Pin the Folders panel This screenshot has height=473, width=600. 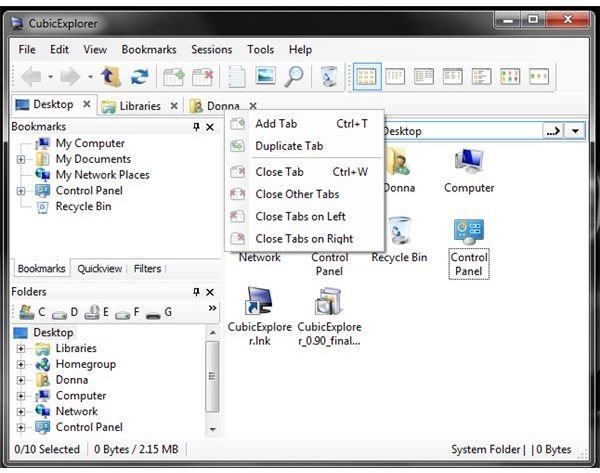point(196,292)
